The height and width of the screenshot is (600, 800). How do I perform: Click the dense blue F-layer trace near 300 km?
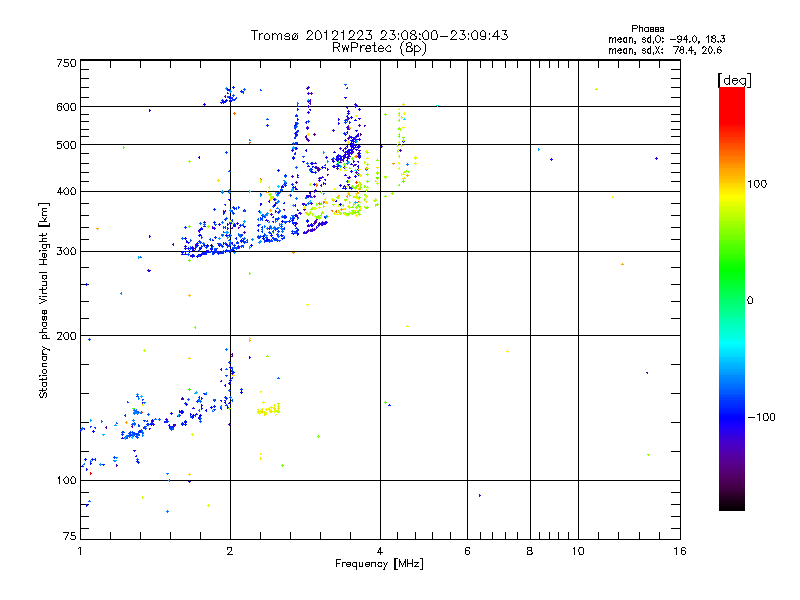(214, 249)
